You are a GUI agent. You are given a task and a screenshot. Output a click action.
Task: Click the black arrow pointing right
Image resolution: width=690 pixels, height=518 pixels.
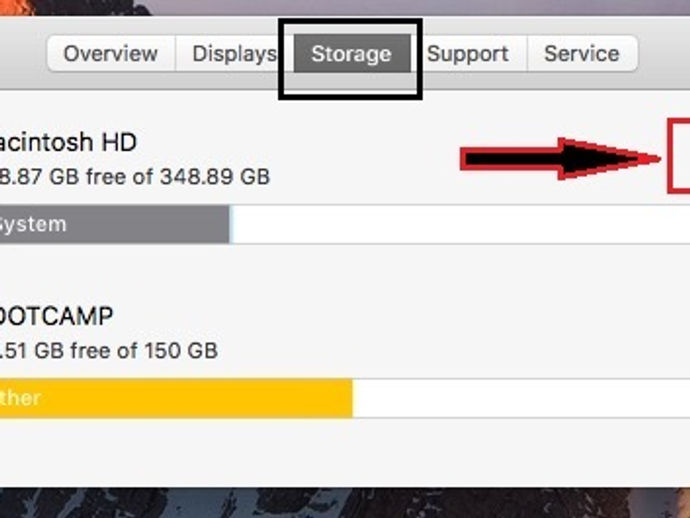[x=555, y=158]
